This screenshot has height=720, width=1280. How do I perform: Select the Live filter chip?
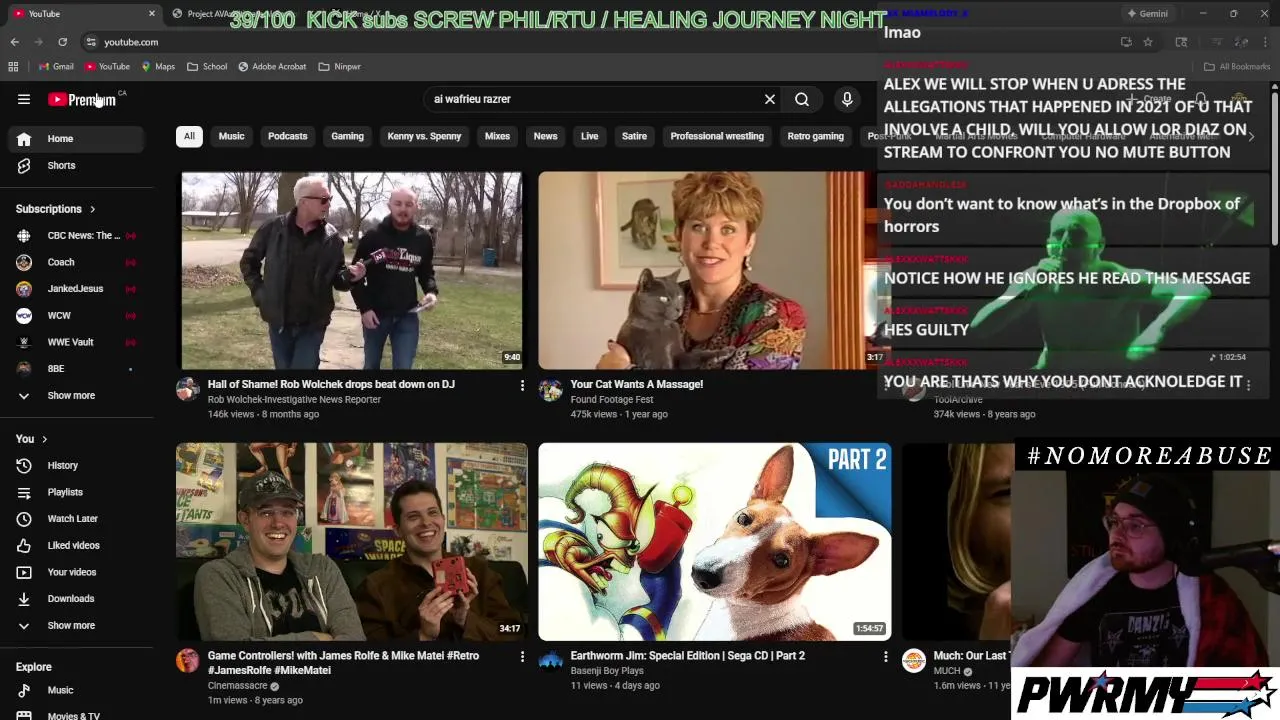589,136
